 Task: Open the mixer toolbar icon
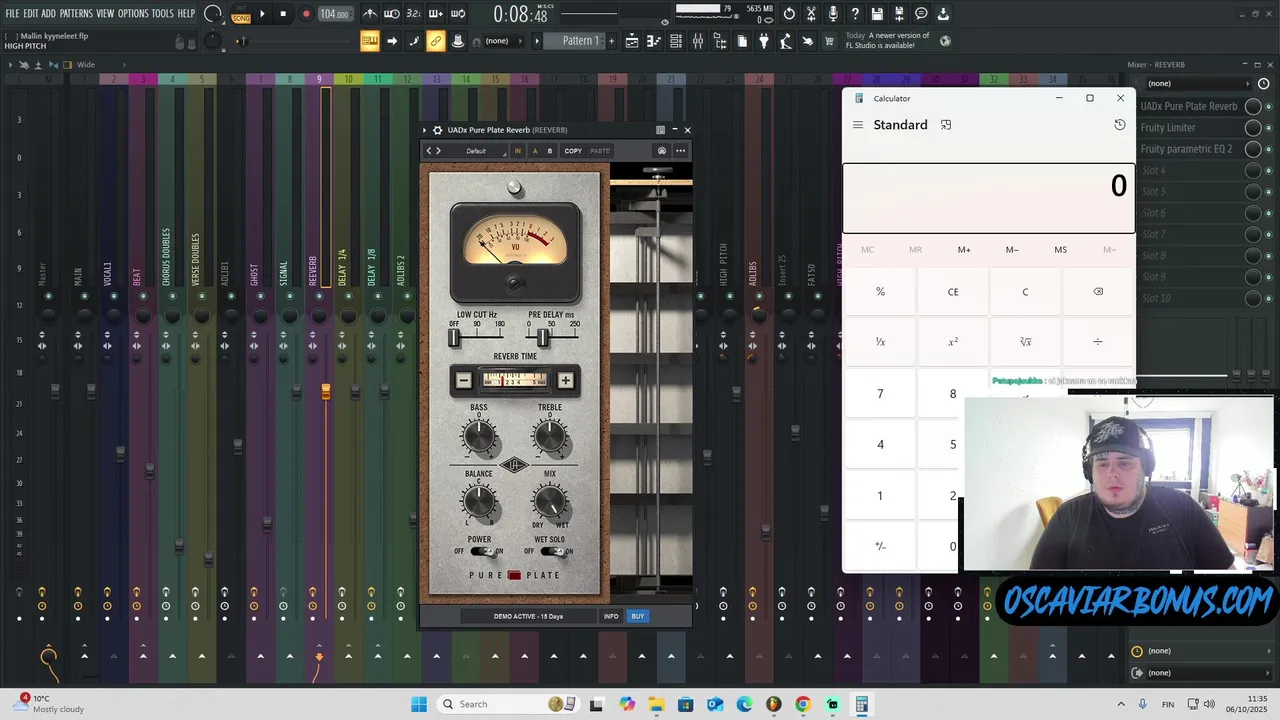(x=698, y=41)
